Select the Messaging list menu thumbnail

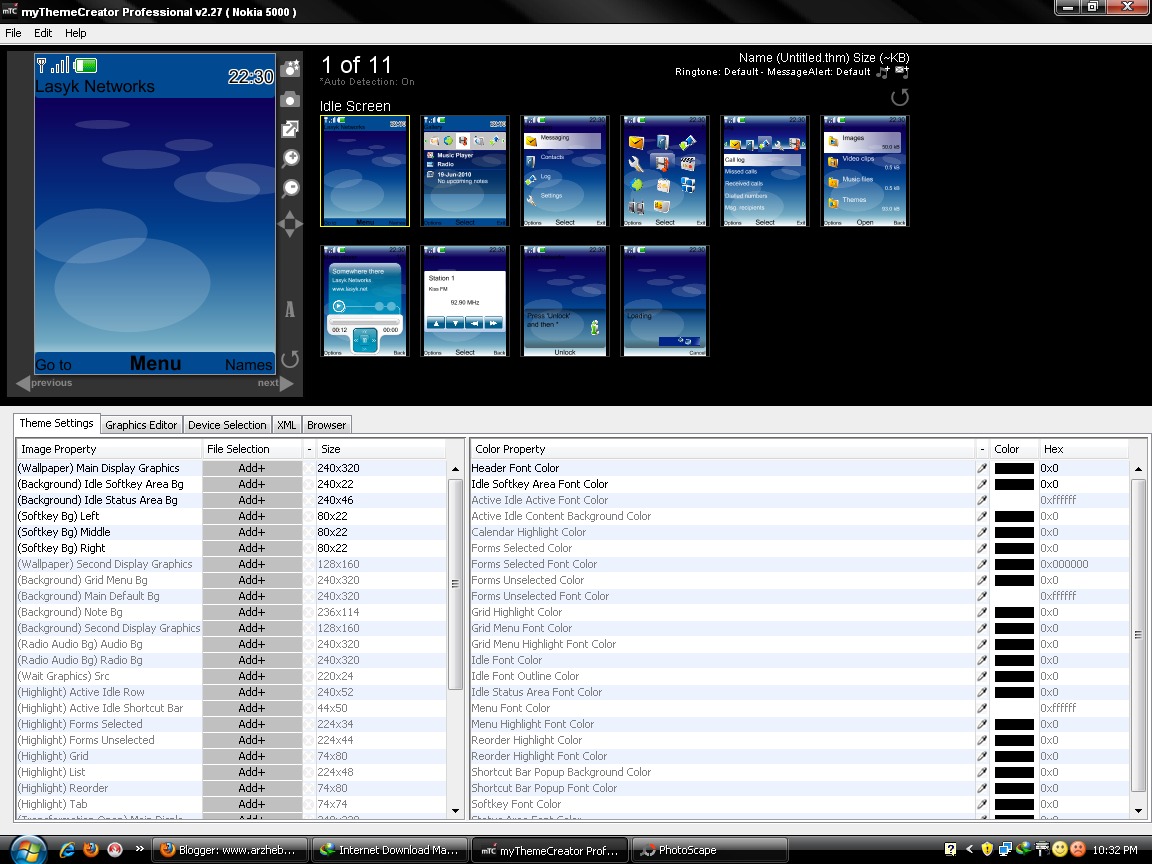565,170
